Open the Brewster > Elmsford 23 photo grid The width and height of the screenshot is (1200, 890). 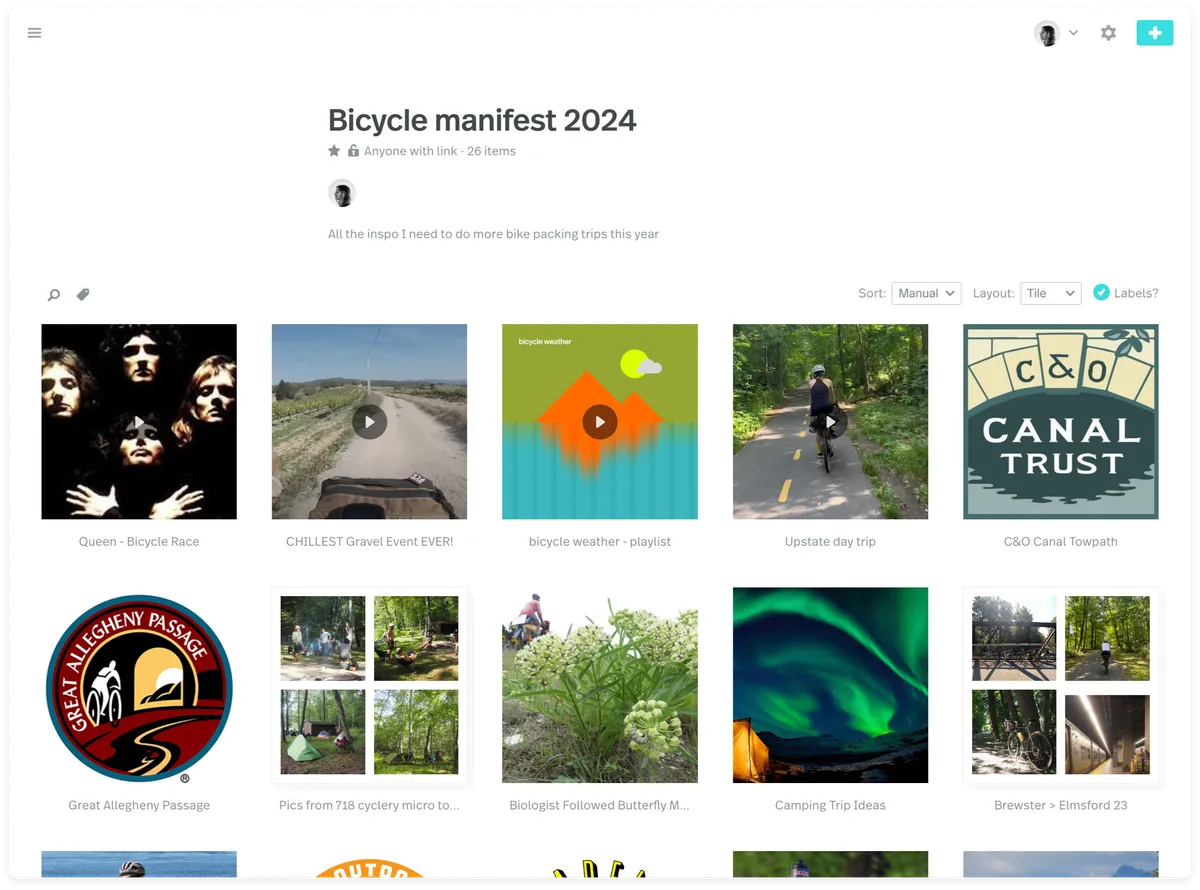click(x=1061, y=685)
